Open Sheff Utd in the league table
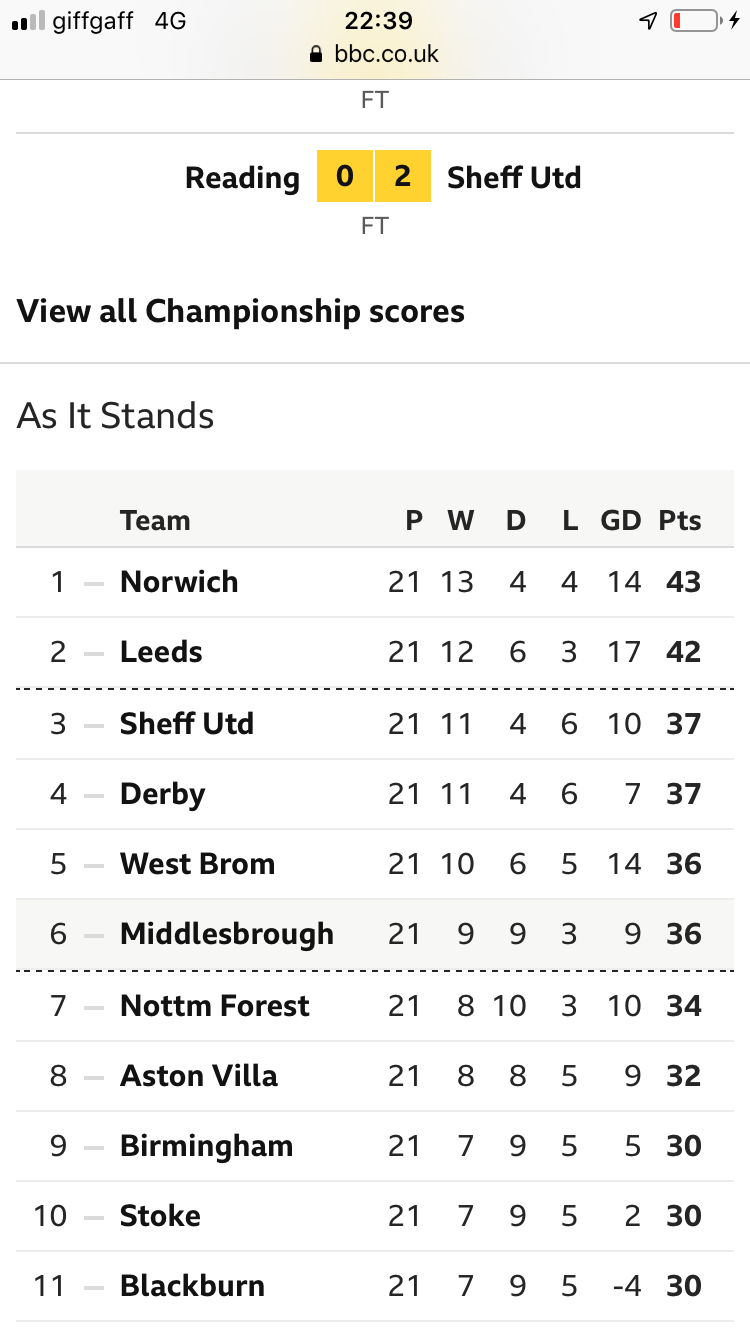 [x=187, y=724]
